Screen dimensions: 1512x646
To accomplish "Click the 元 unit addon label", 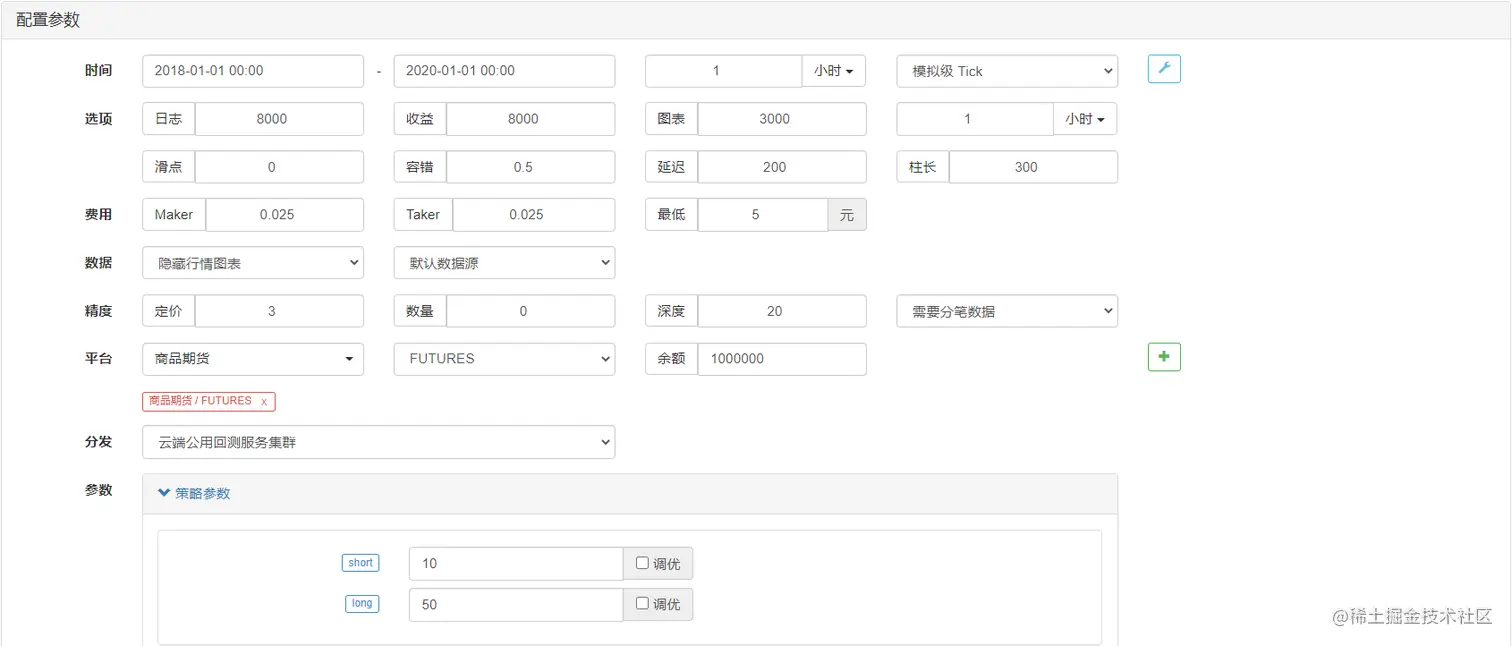I will (847, 215).
